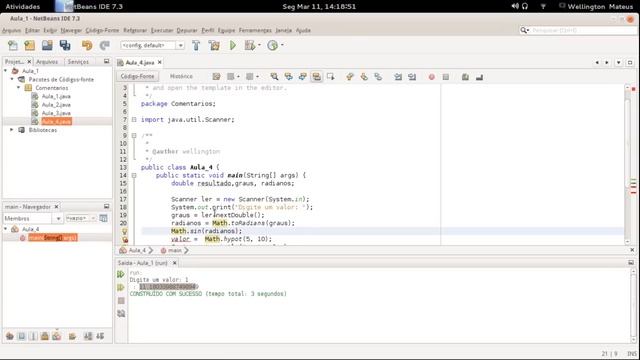The image size is (640, 360).
Task: Click Wellington Mateus user menu
Action: pos(600,6)
